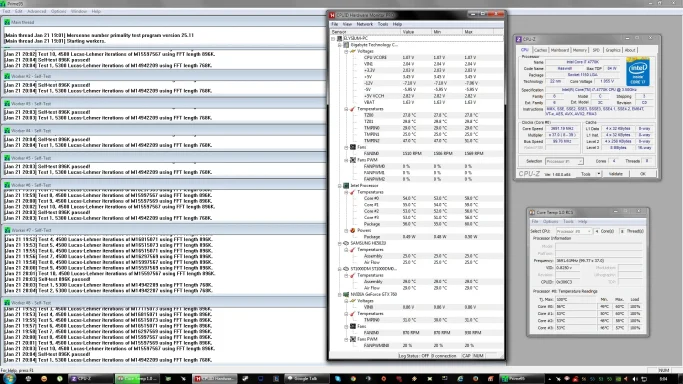This screenshot has width=683, height=384.
Task: Click the Validate button in CPU-Z
Action: pyautogui.click(x=615, y=174)
